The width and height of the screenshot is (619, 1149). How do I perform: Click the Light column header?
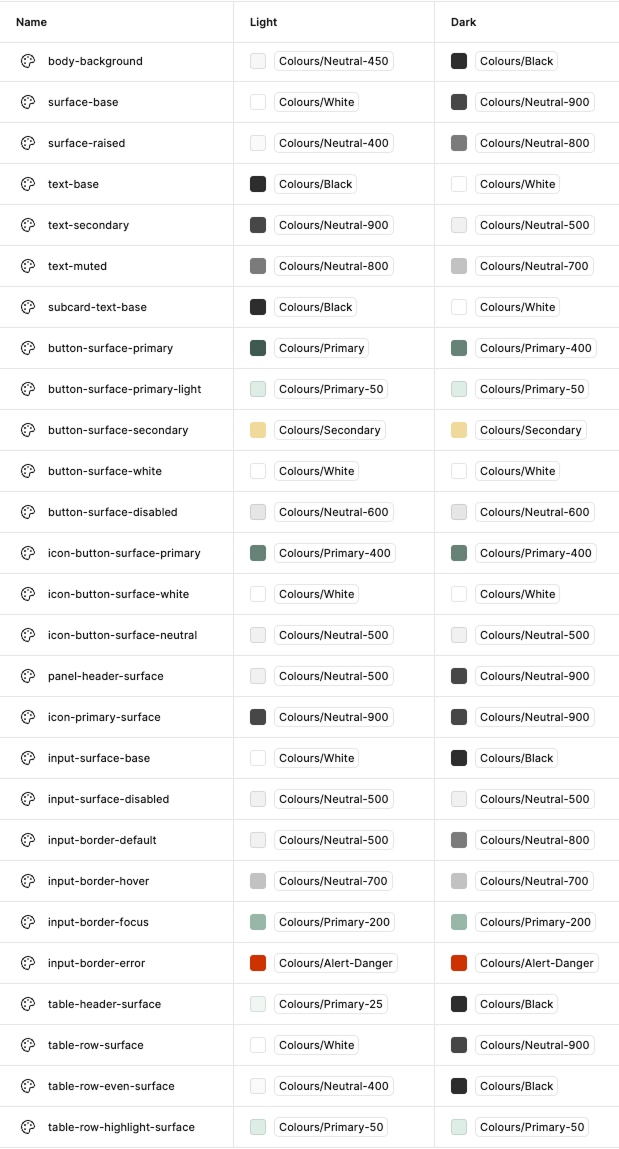click(x=262, y=22)
